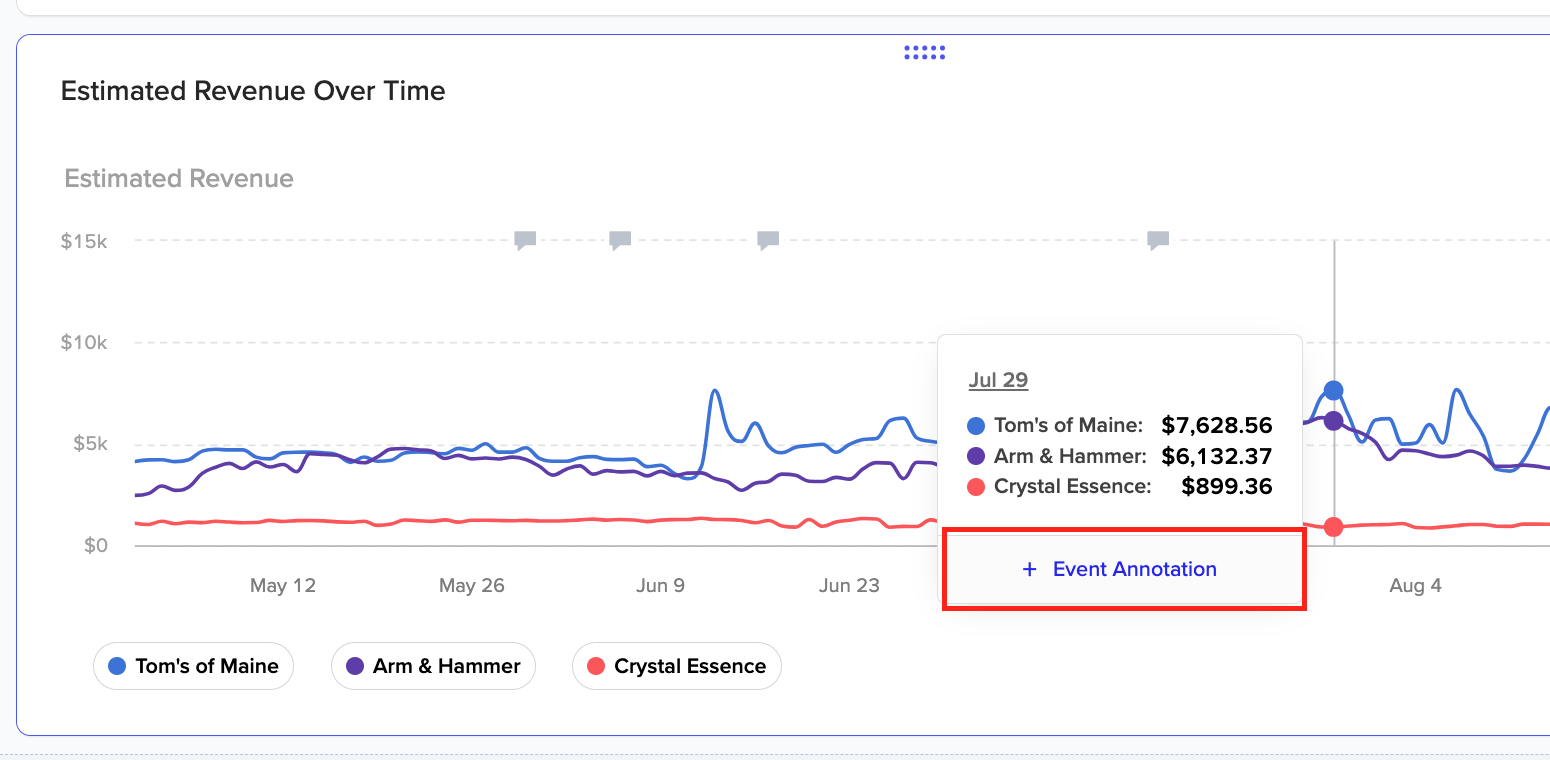Click the blue dot beside Tom's of Maine in tooltip
1550x760 pixels.
click(x=976, y=426)
